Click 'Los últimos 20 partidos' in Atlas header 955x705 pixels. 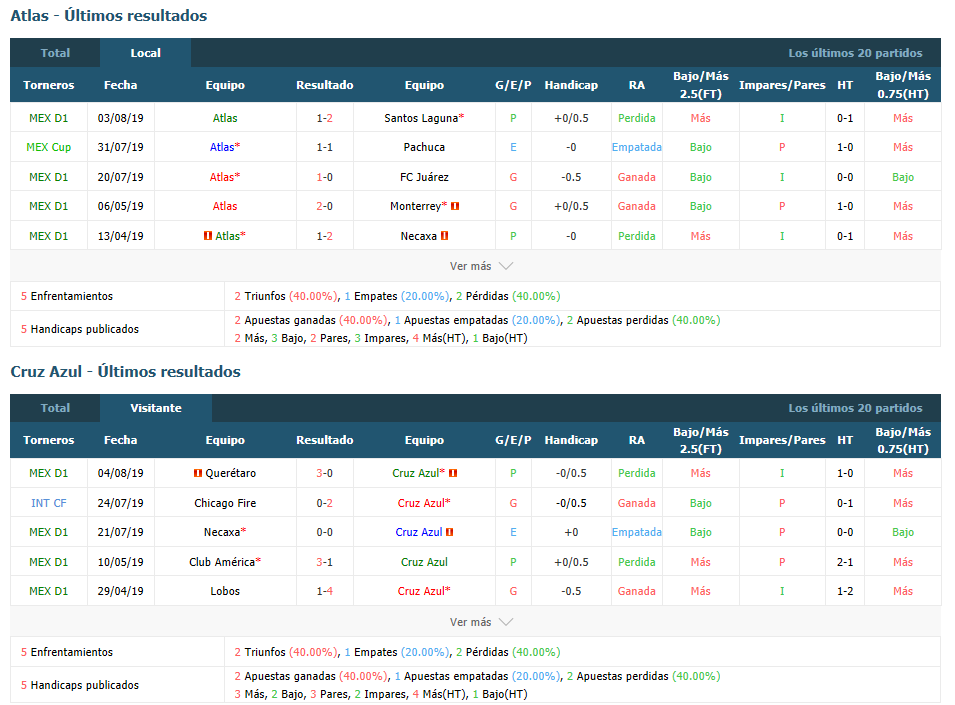click(855, 53)
